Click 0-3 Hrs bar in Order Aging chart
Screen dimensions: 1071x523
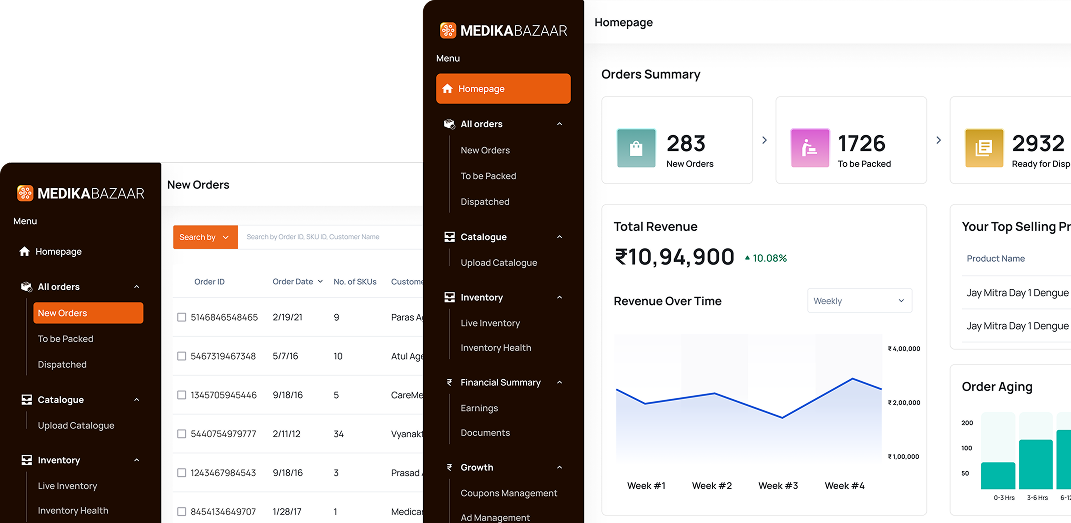coord(998,475)
